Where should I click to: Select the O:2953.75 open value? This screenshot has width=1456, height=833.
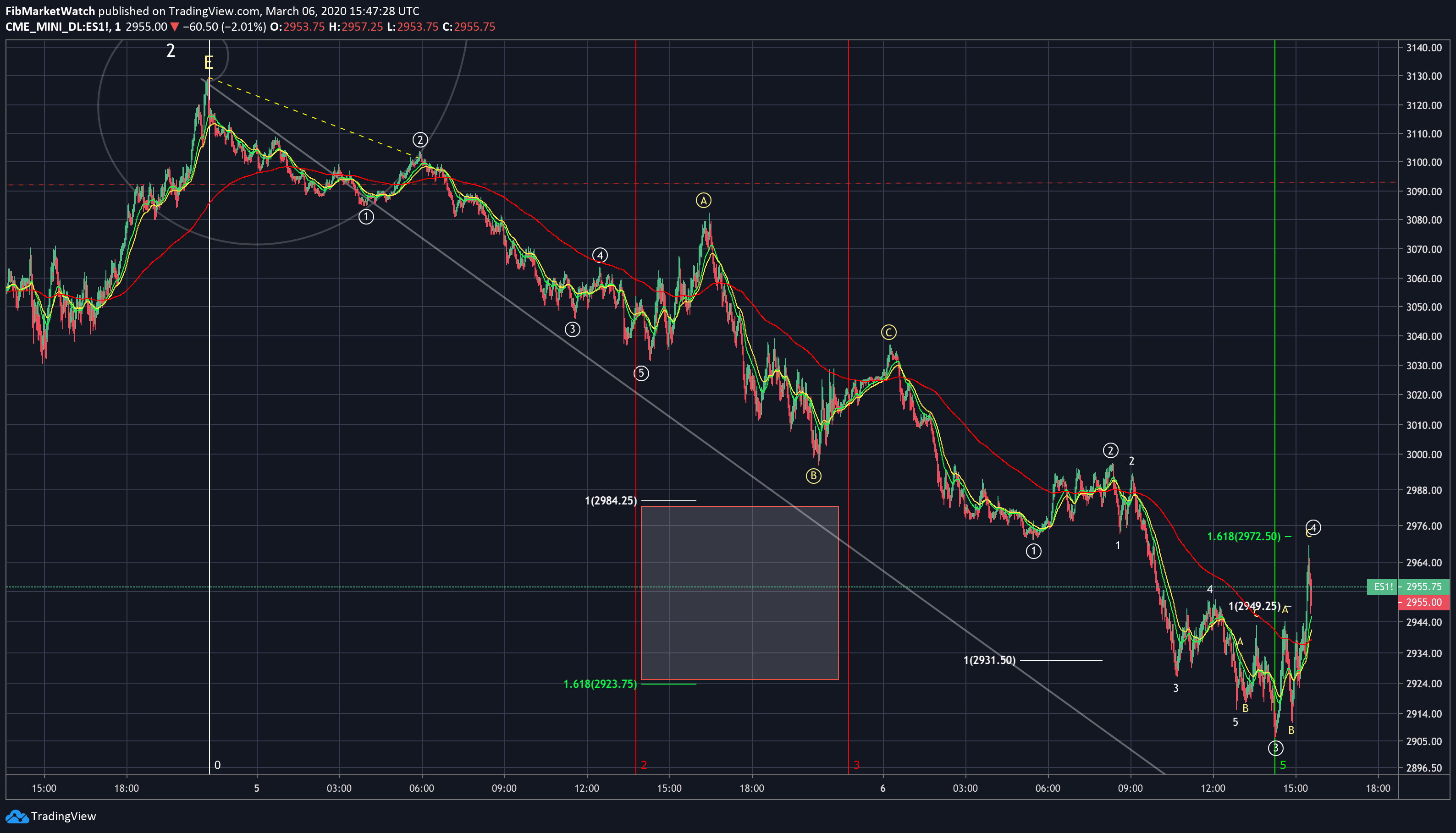(x=297, y=27)
